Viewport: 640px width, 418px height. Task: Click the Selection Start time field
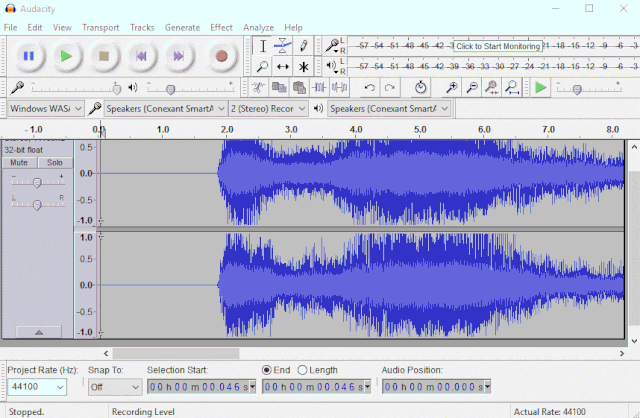click(202, 387)
